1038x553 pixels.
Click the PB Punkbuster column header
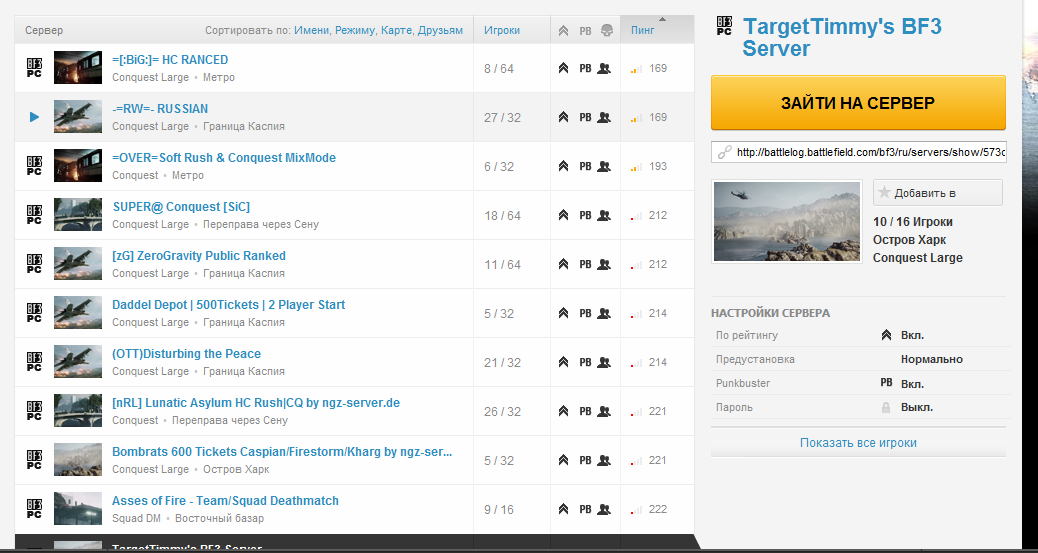(x=585, y=30)
